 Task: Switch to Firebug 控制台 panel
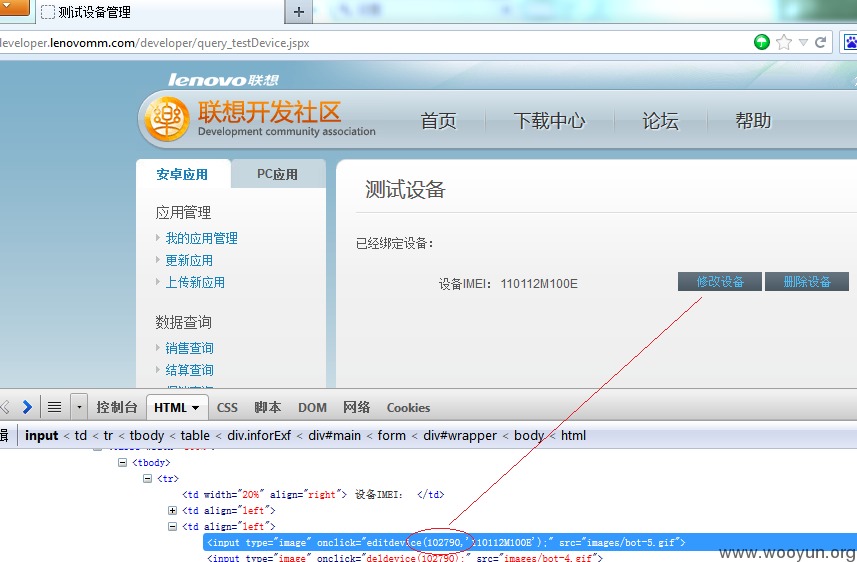pos(116,407)
